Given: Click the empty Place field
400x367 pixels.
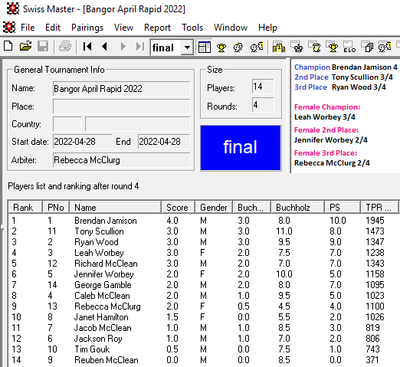Looking at the screenshot, I should coord(122,107).
